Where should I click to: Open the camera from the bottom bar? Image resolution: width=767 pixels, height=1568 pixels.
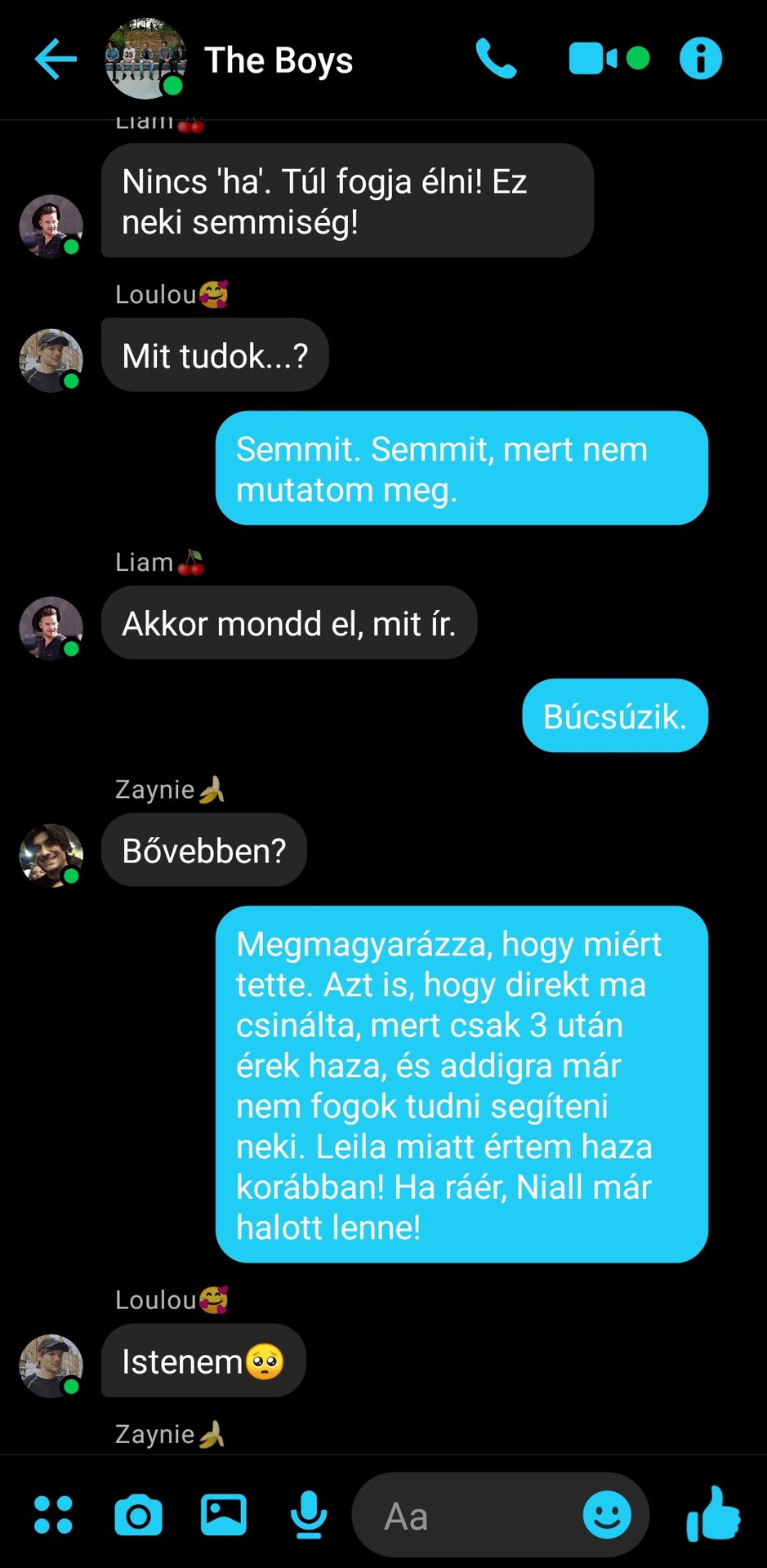coord(138,1516)
